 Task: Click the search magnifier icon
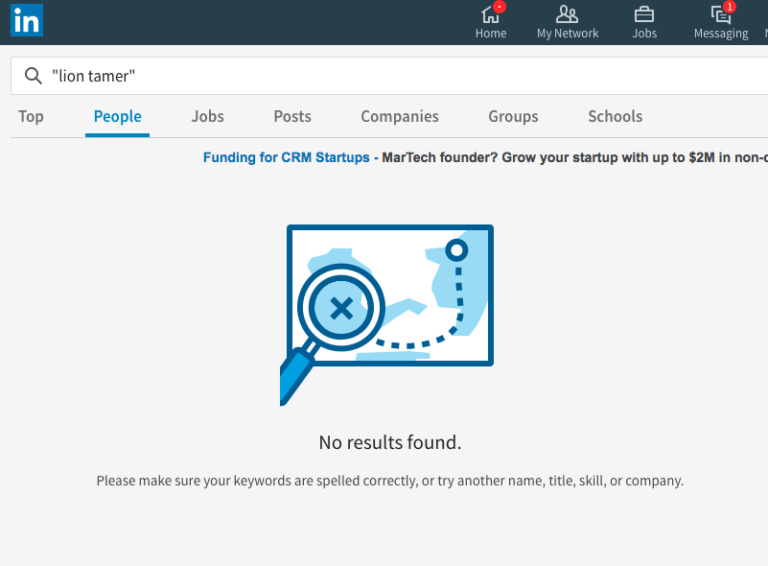33,76
